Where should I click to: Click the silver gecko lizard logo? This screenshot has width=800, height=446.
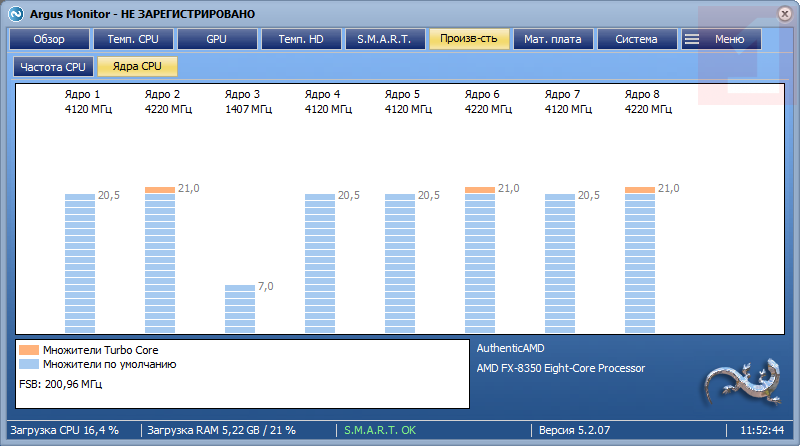coord(742,382)
